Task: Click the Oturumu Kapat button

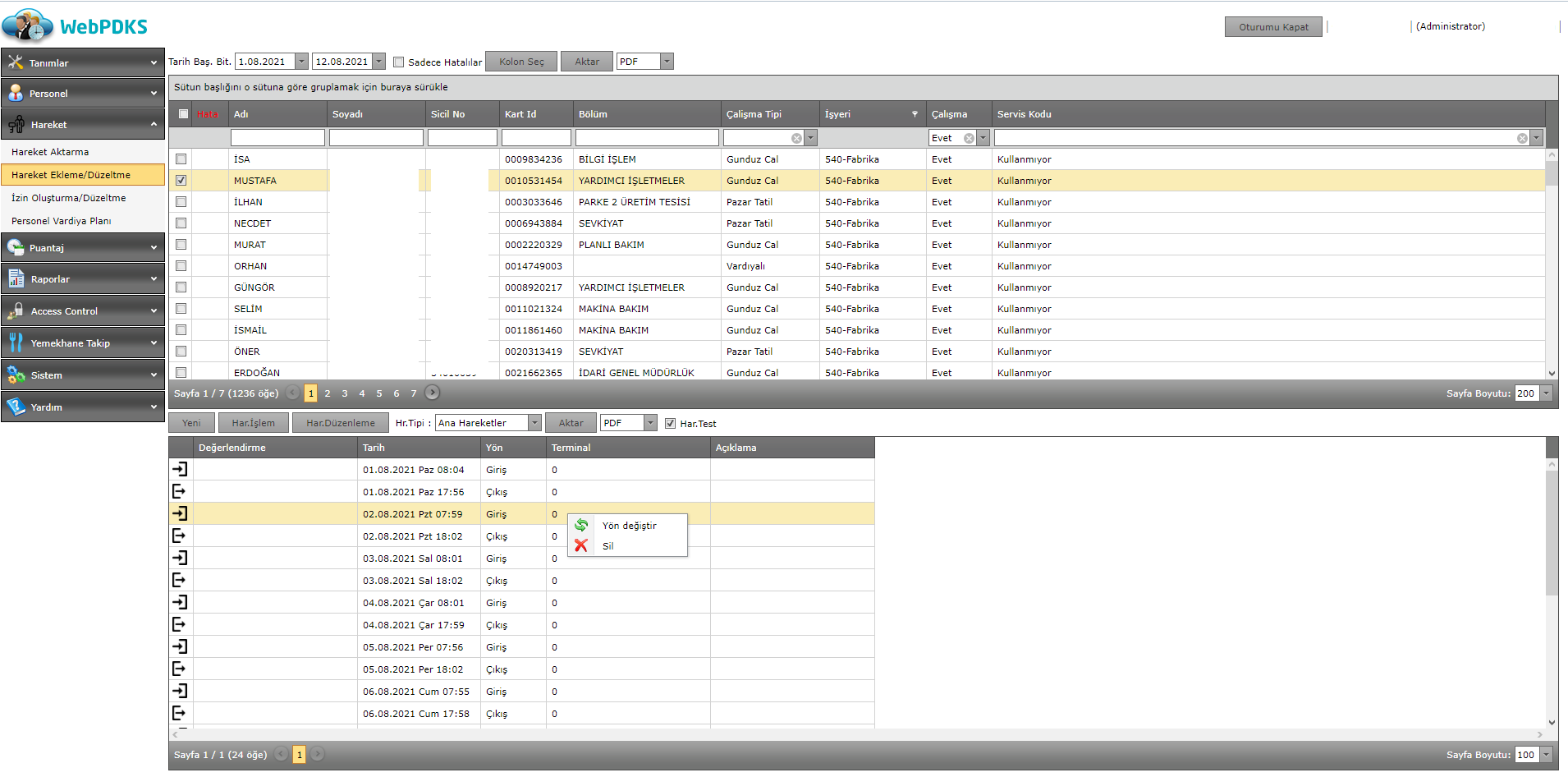Action: coord(1273,27)
